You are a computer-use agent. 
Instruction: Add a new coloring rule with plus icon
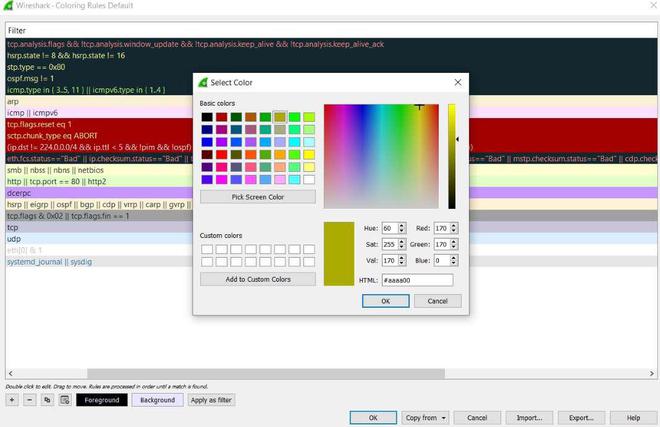coord(12,400)
